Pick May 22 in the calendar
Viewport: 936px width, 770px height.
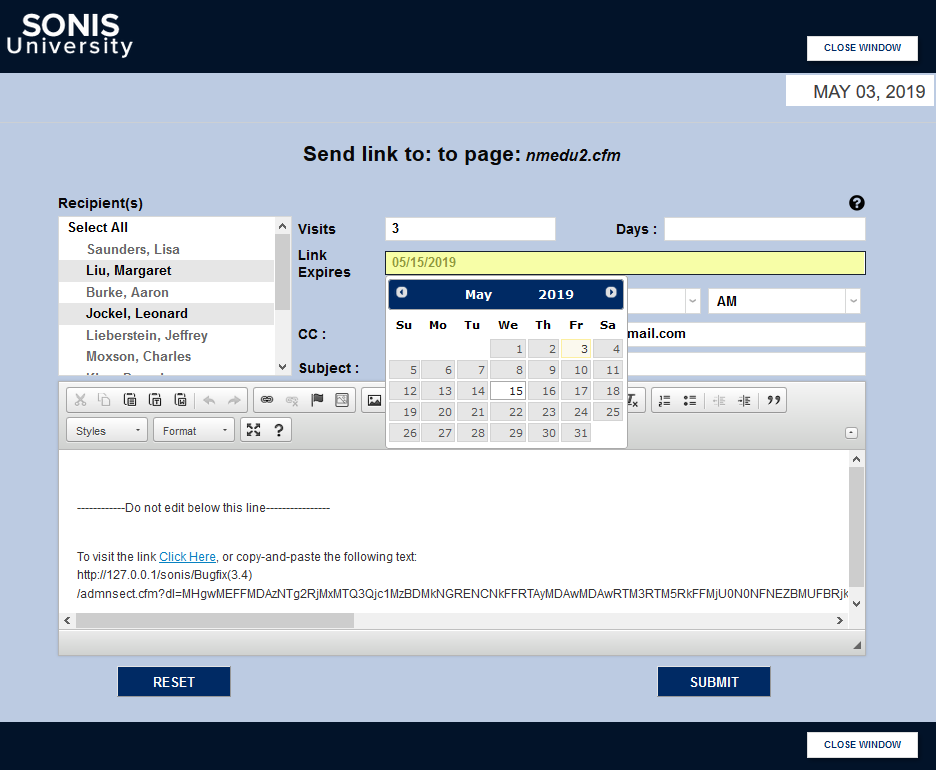tap(508, 412)
